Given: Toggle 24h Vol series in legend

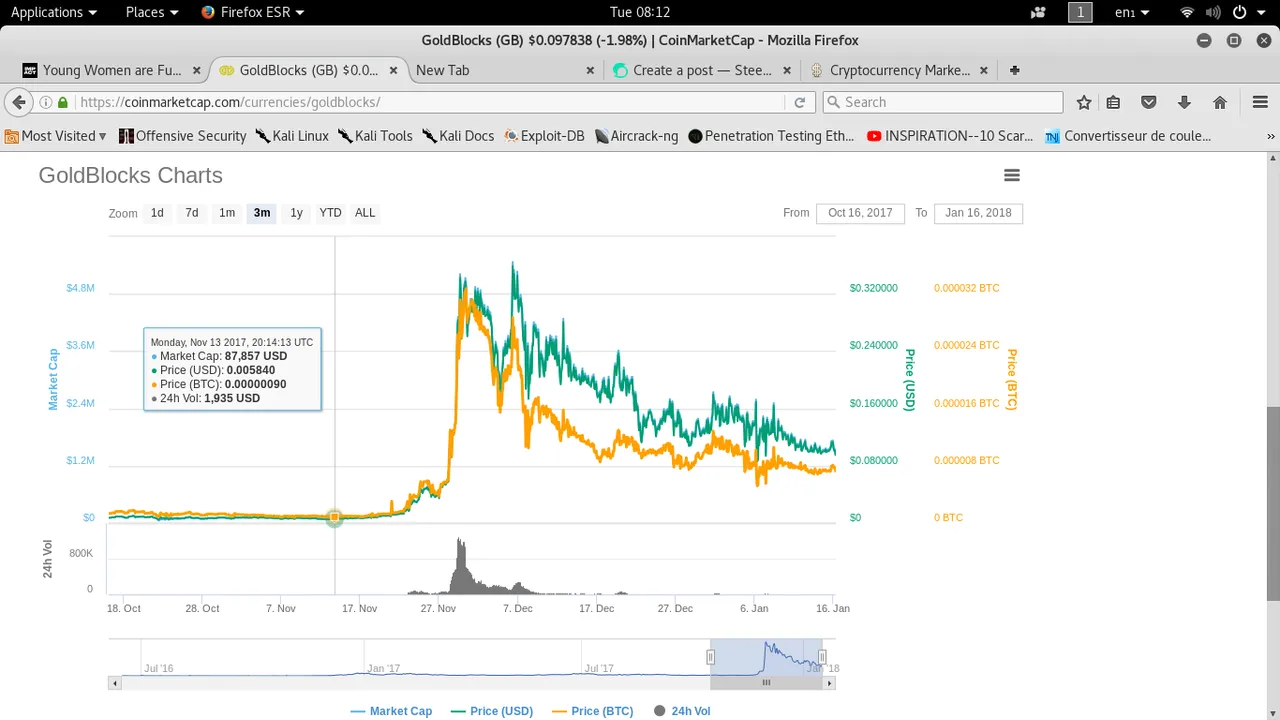Looking at the screenshot, I should (682, 711).
